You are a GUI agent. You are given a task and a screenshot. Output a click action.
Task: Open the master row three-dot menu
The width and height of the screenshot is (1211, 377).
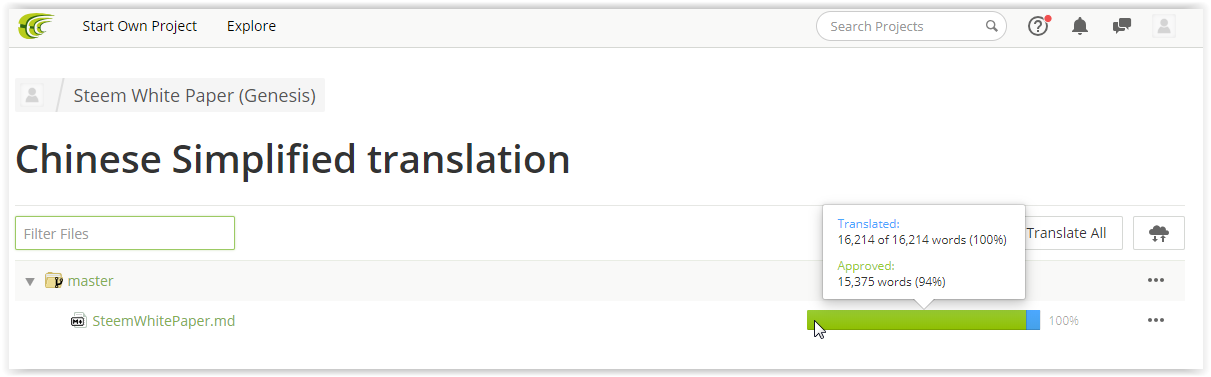click(x=1156, y=280)
